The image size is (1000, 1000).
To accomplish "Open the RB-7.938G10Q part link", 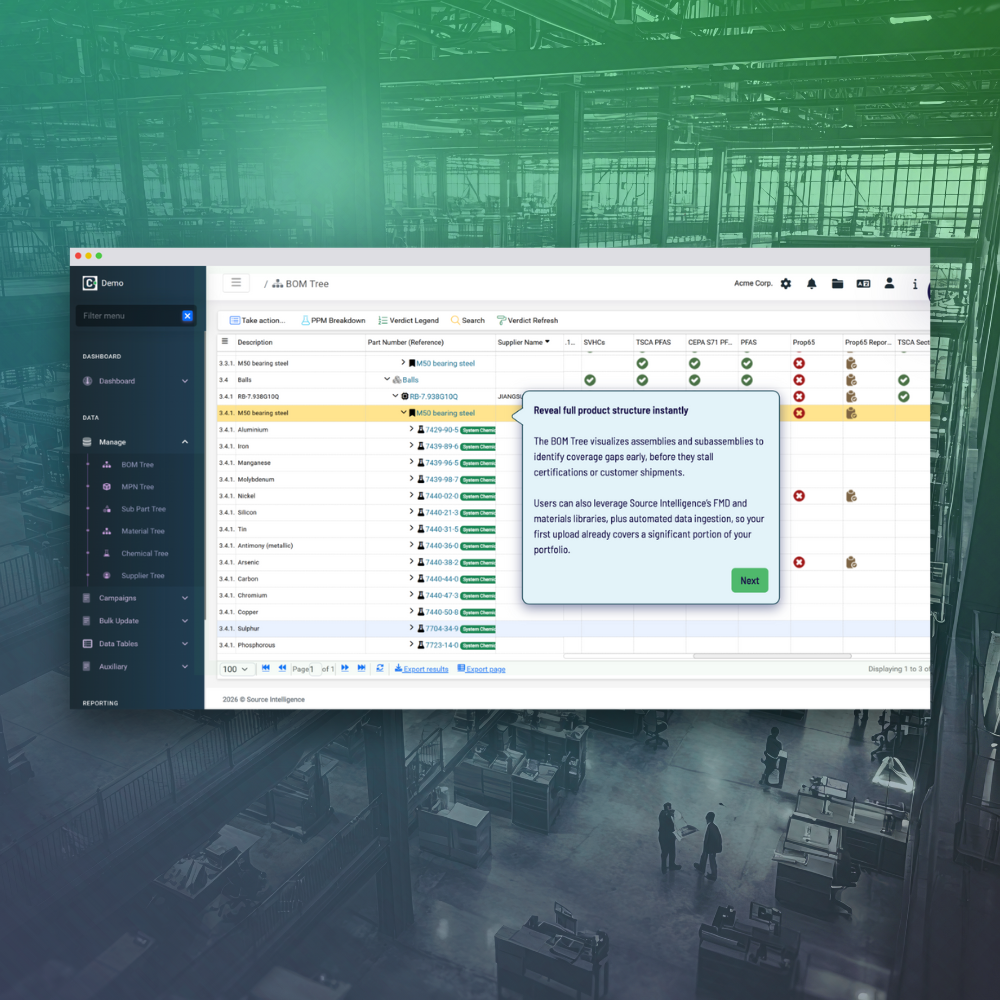I will pos(434,397).
